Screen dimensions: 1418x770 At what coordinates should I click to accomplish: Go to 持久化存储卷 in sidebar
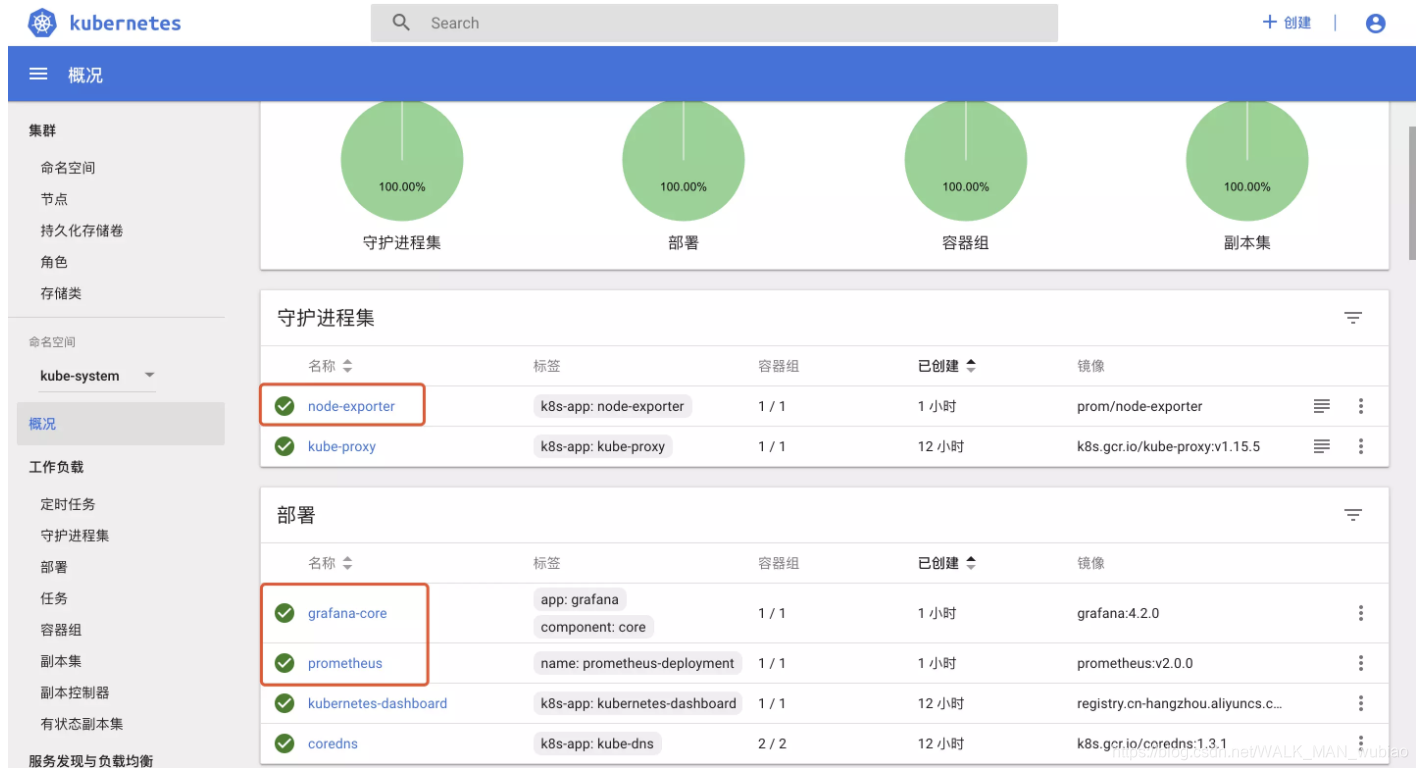coord(82,230)
